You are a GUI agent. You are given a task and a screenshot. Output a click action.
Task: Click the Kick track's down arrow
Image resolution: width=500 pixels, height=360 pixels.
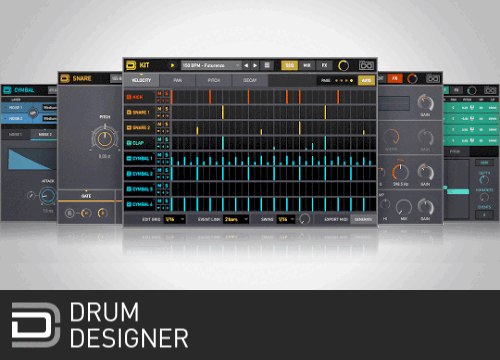coord(159,100)
